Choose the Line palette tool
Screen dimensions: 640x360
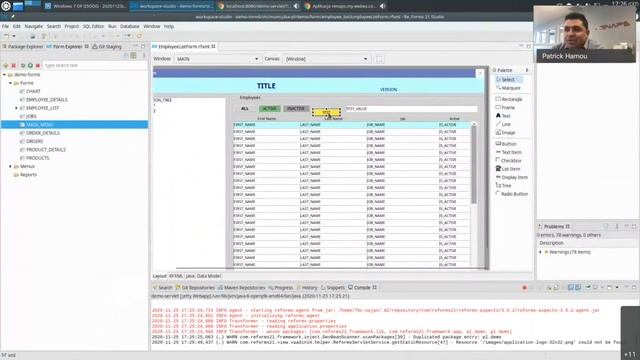[x=503, y=124]
